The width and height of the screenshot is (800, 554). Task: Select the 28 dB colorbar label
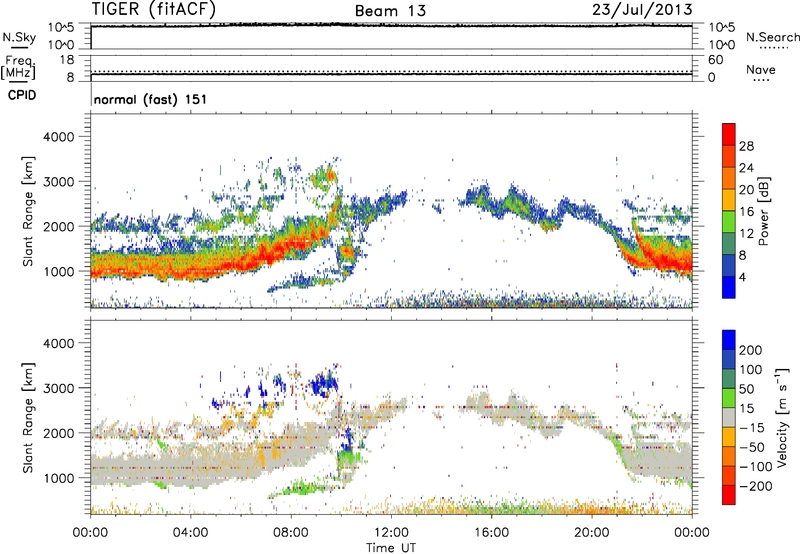(746, 146)
